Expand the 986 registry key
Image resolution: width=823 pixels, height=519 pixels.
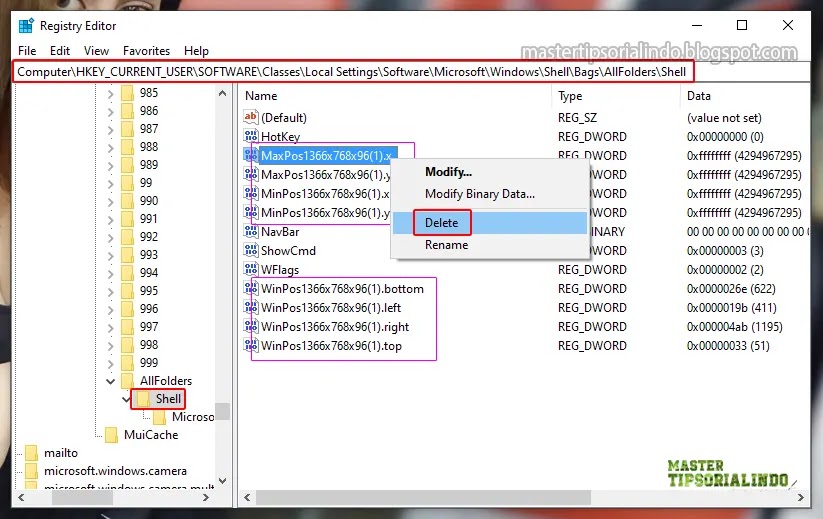(110, 111)
